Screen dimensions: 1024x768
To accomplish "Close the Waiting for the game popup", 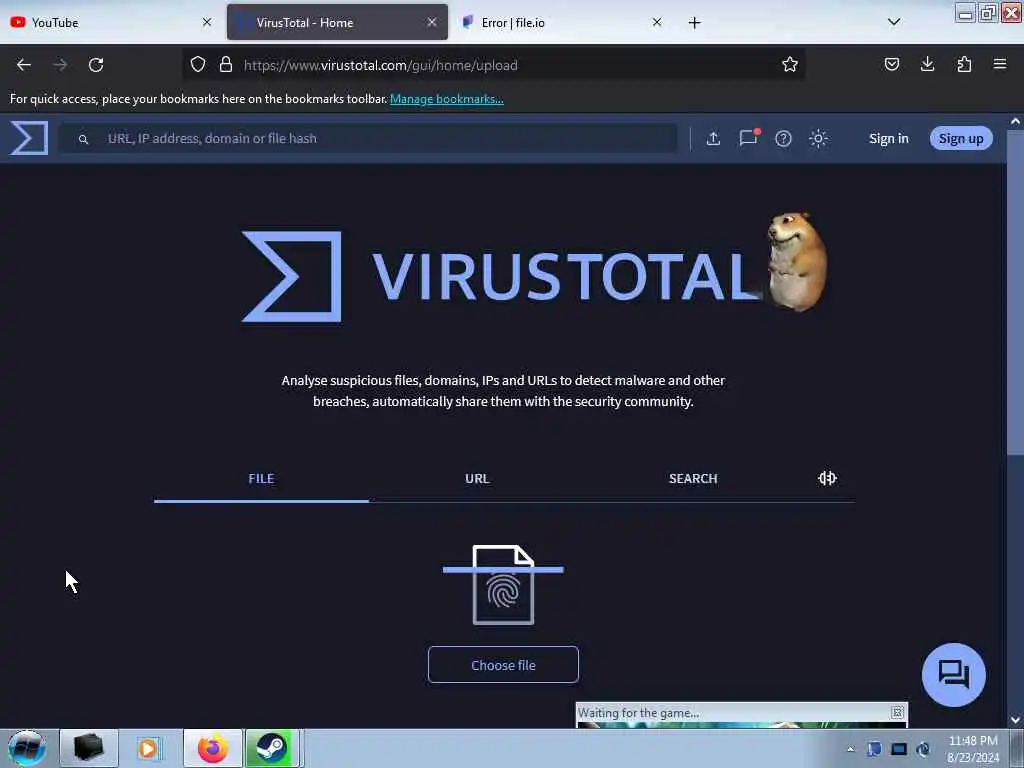I will coord(897,712).
